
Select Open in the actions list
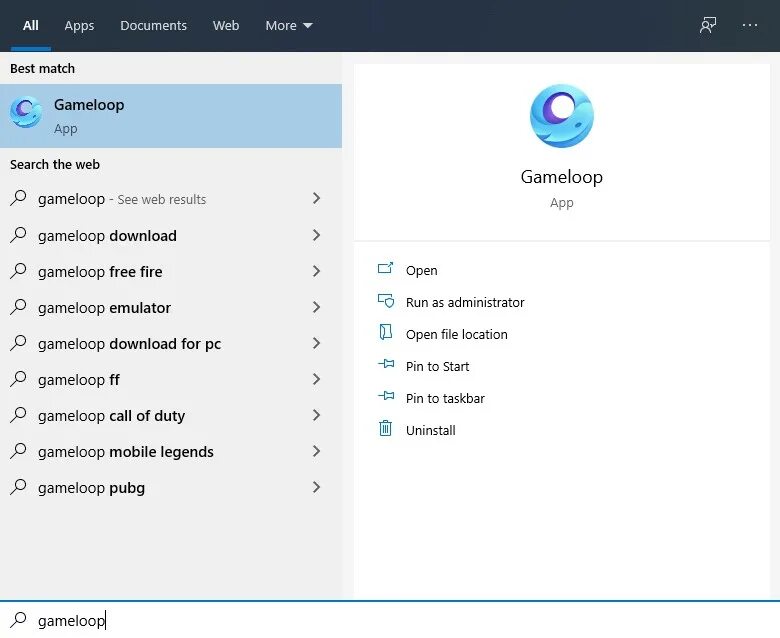point(421,271)
